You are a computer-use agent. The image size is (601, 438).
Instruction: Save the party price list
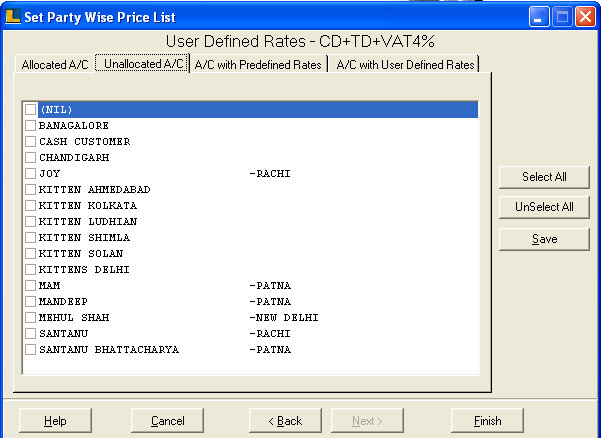click(544, 239)
